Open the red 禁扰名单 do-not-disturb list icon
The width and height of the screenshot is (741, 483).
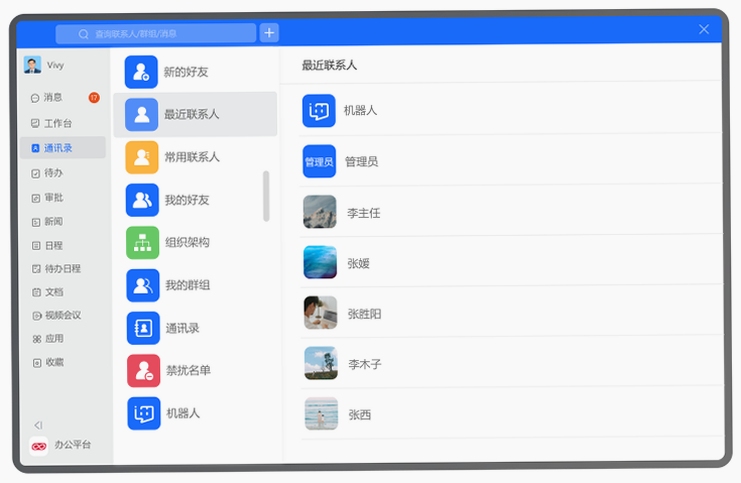(144, 371)
